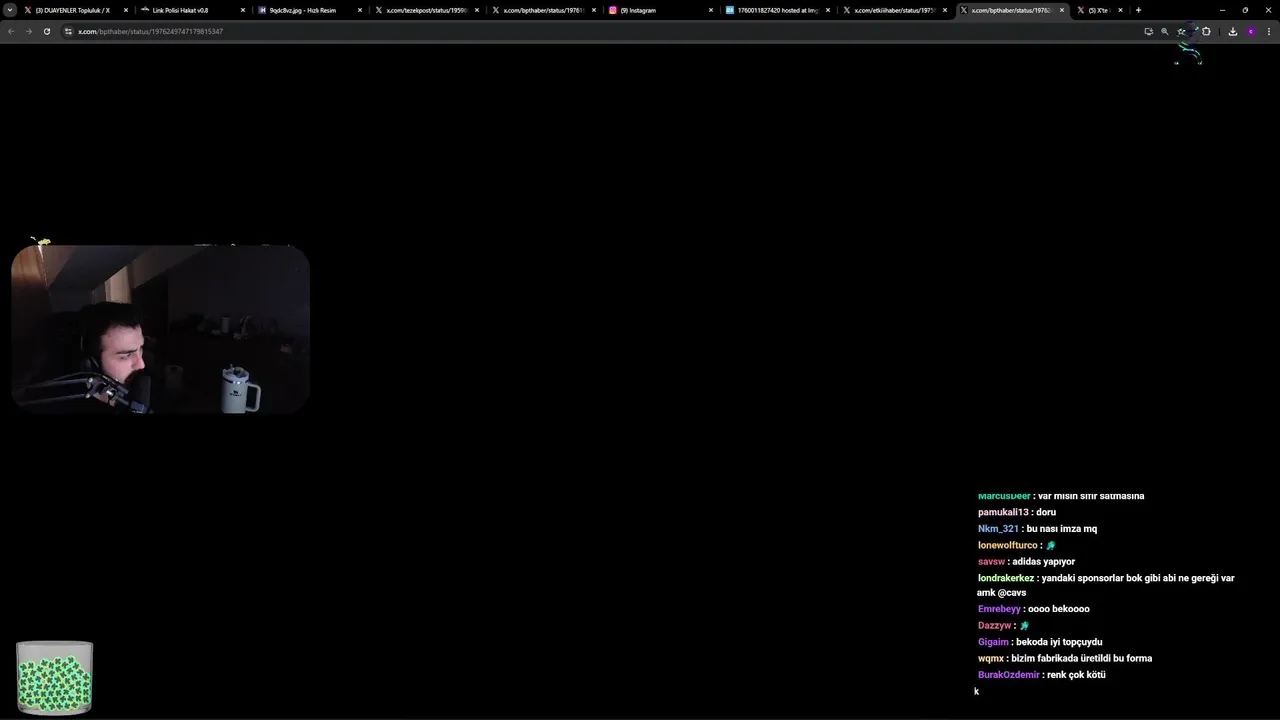Open a new tab with plus button
The height and width of the screenshot is (720, 1280).
click(x=1138, y=10)
